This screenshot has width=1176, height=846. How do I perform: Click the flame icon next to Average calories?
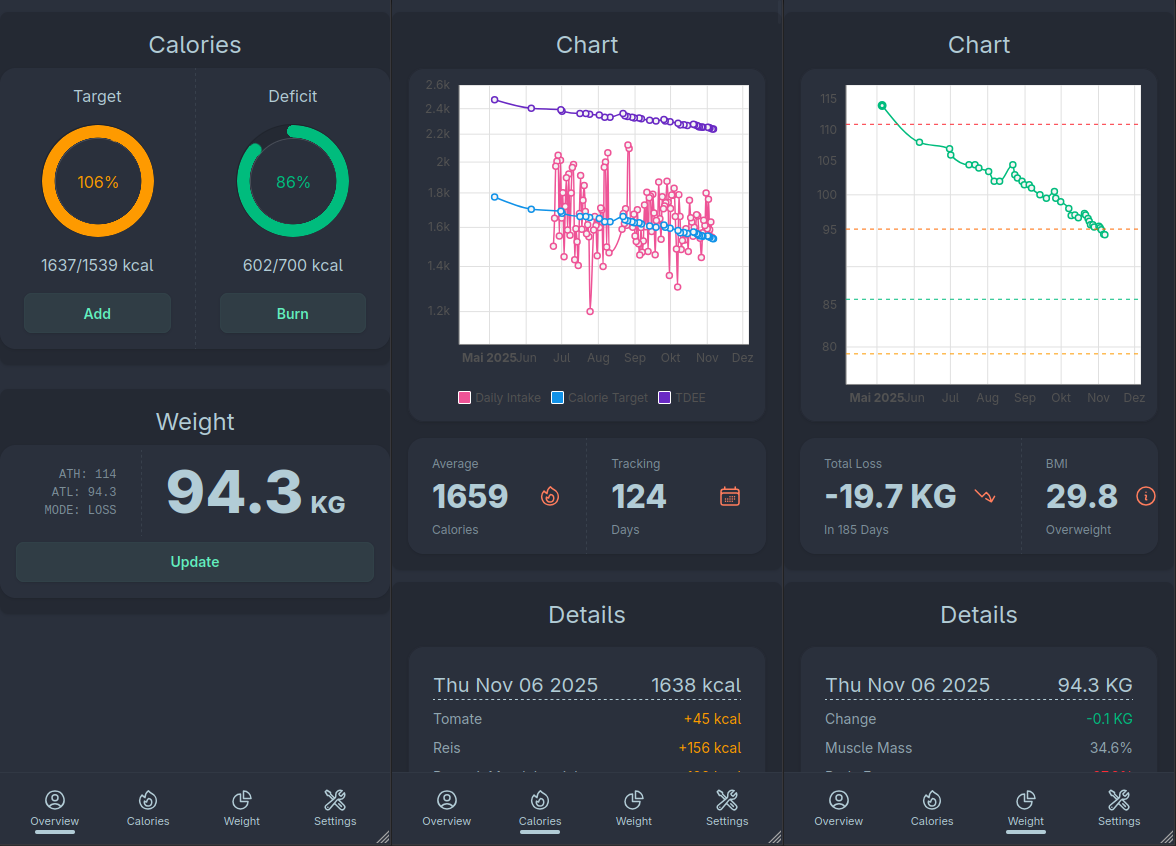(x=550, y=496)
